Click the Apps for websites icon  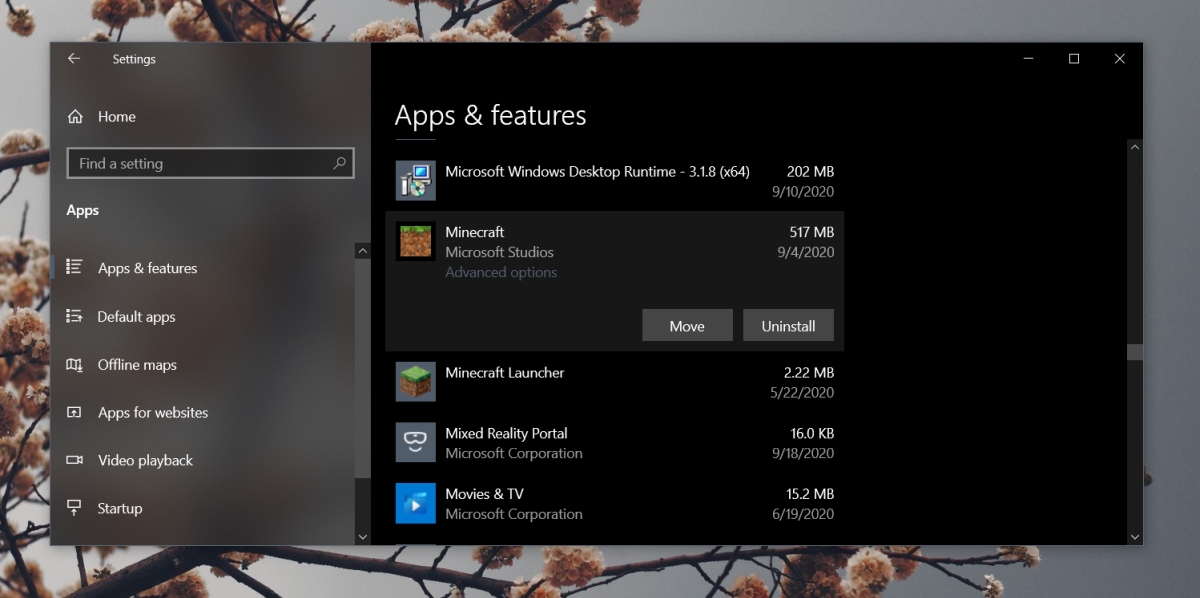[74, 412]
